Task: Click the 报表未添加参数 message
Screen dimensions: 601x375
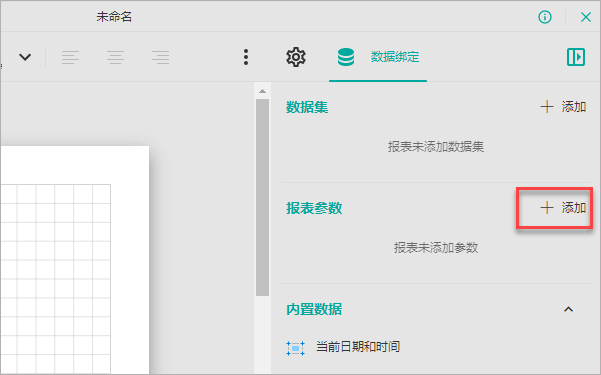Action: point(436,248)
